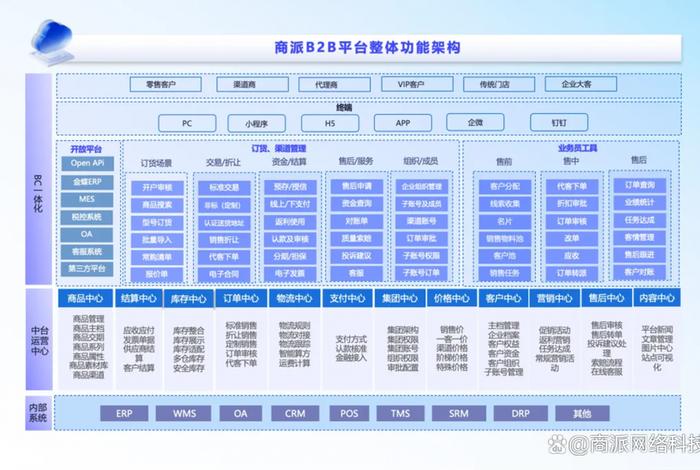Choose the PC terminal box
This screenshot has width=700, height=470.
187,123
